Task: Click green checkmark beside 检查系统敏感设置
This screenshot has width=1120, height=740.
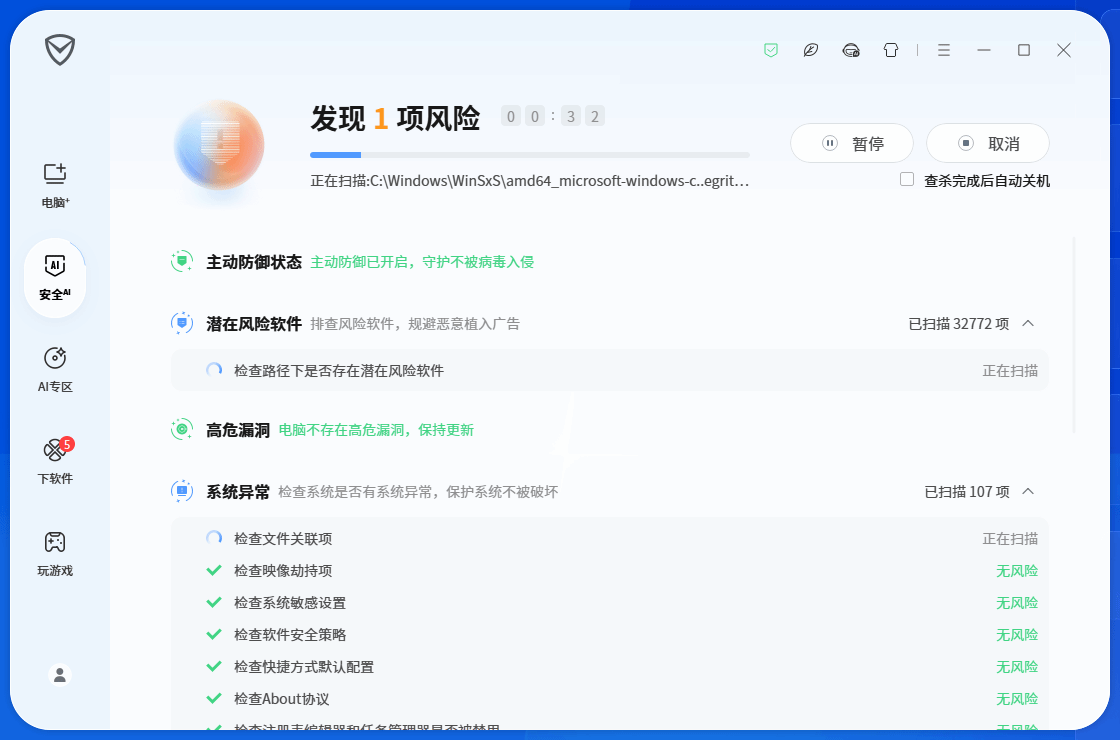Action: pos(214,602)
